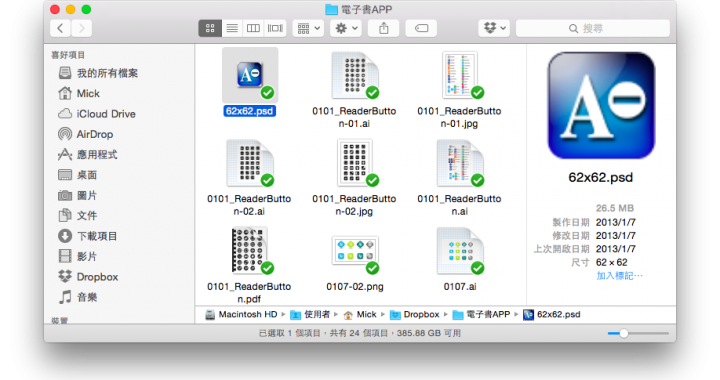Image resolution: width=720 pixels, height=380 pixels.
Task: Select the 0101_ReaderButton-02.ai file
Action: pyautogui.click(x=250, y=163)
